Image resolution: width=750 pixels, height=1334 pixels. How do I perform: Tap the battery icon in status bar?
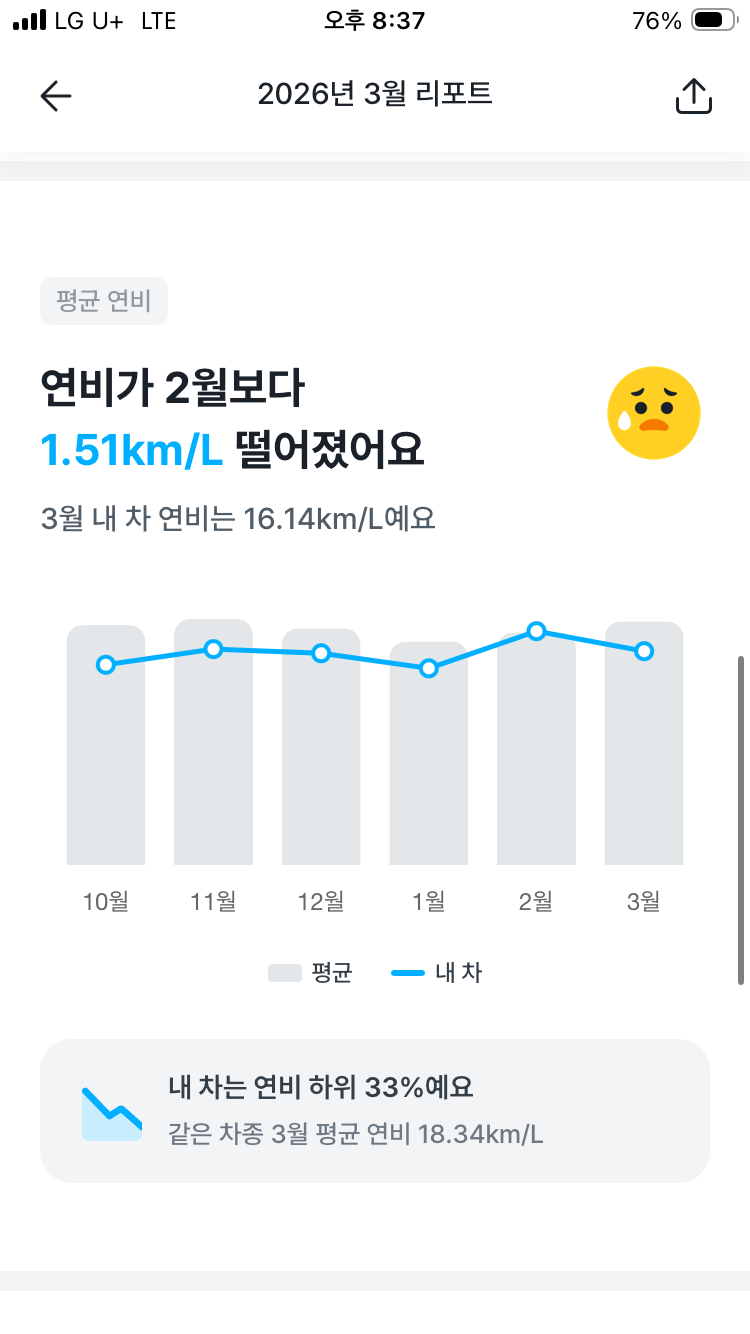coord(714,20)
